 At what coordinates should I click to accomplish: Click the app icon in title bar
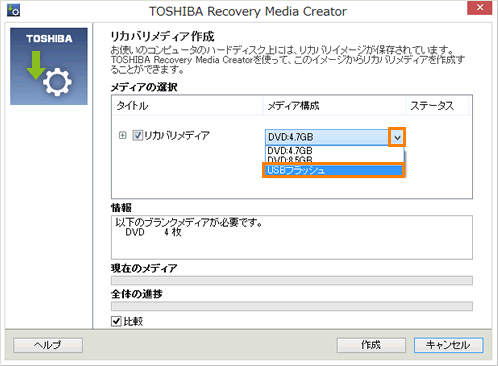13,10
